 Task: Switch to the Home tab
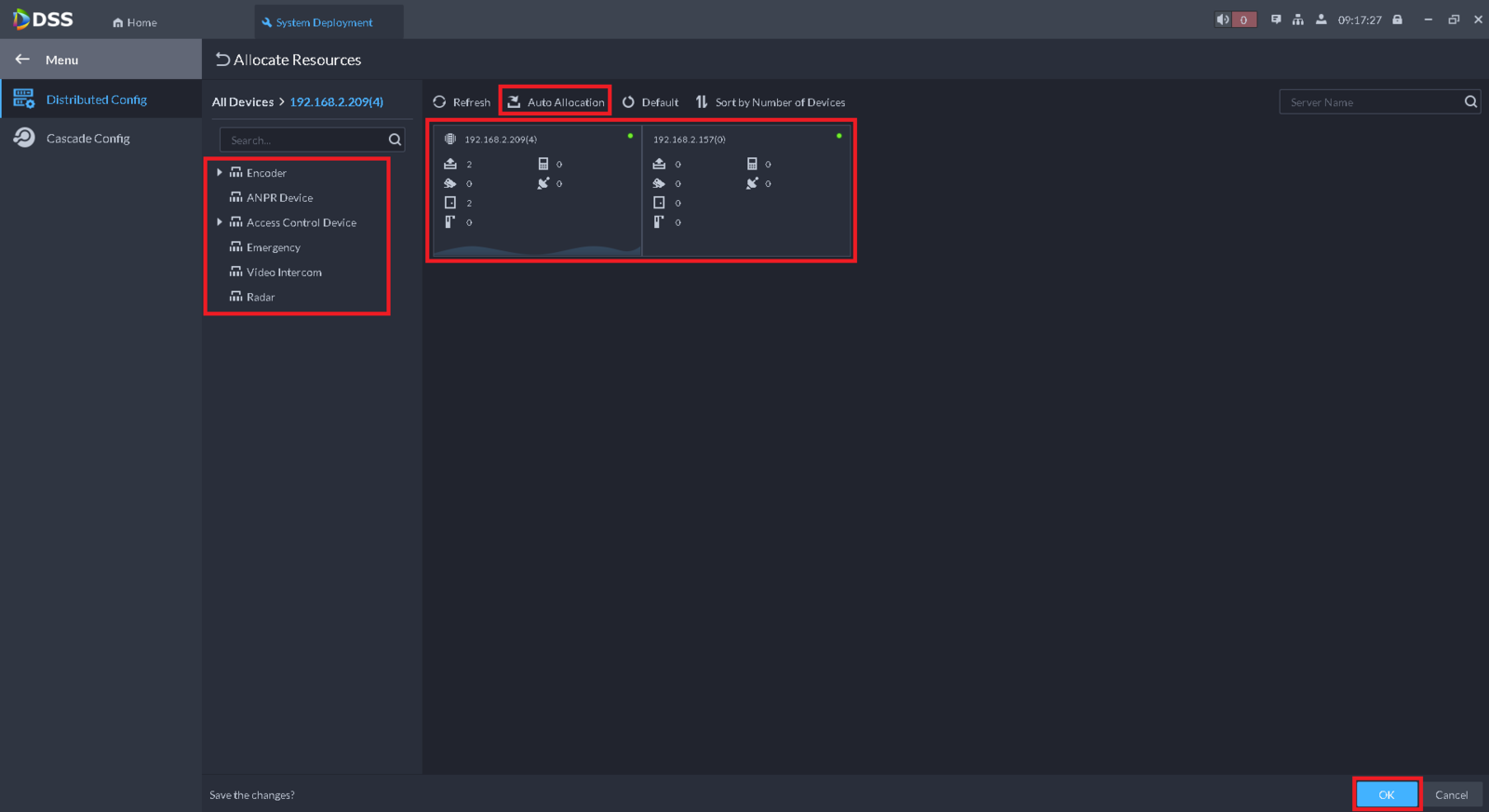pyautogui.click(x=135, y=22)
